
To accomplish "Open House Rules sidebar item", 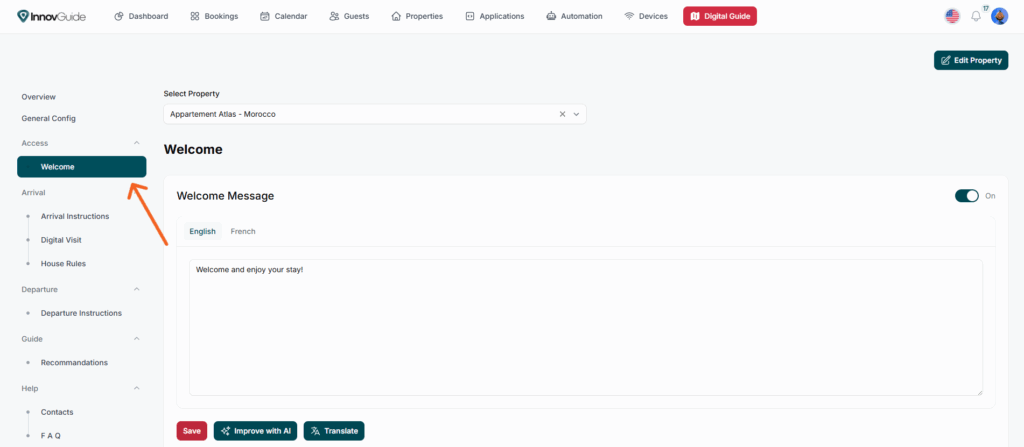I will pyautogui.click(x=63, y=263).
